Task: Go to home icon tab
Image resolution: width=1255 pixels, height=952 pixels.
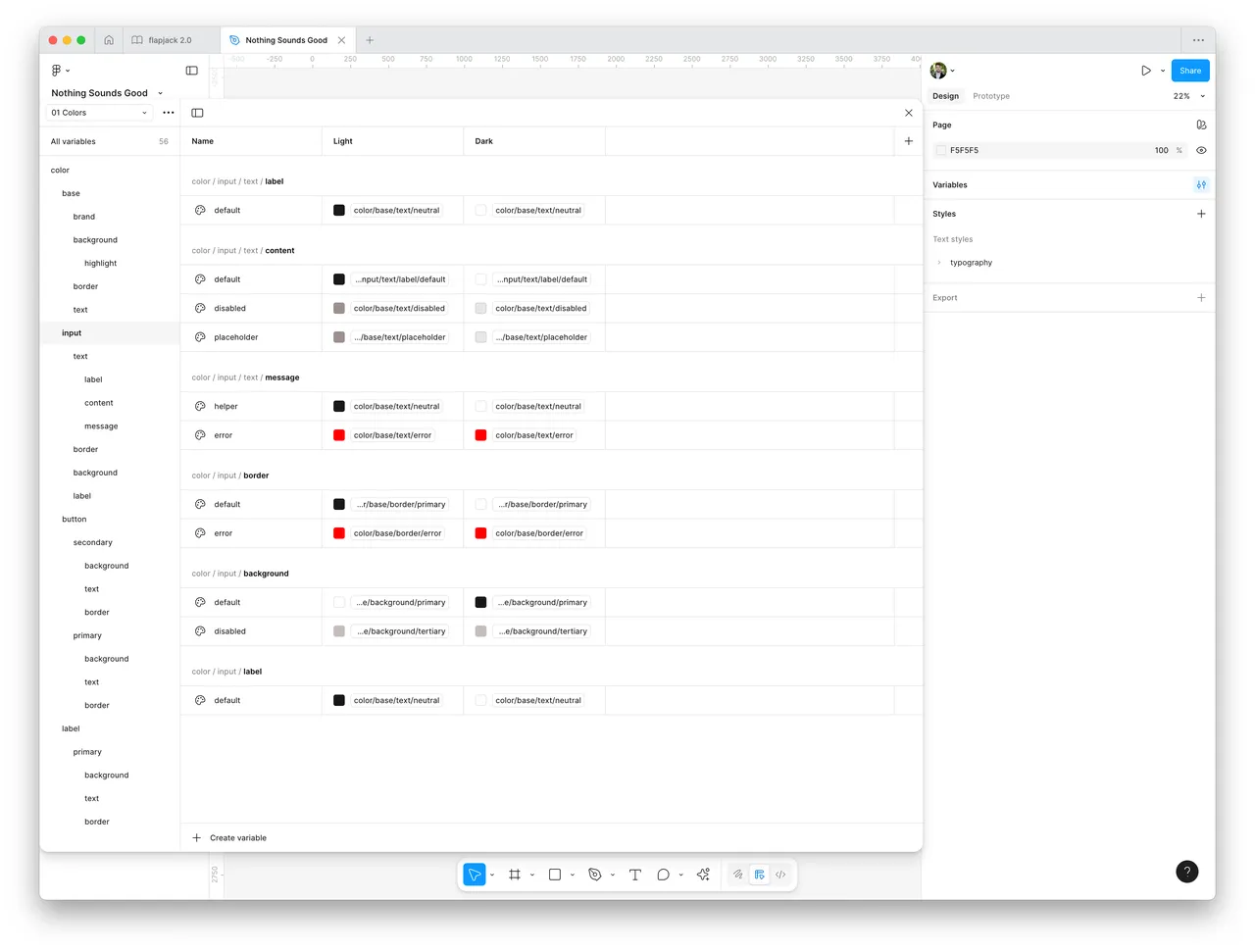Action: click(109, 40)
